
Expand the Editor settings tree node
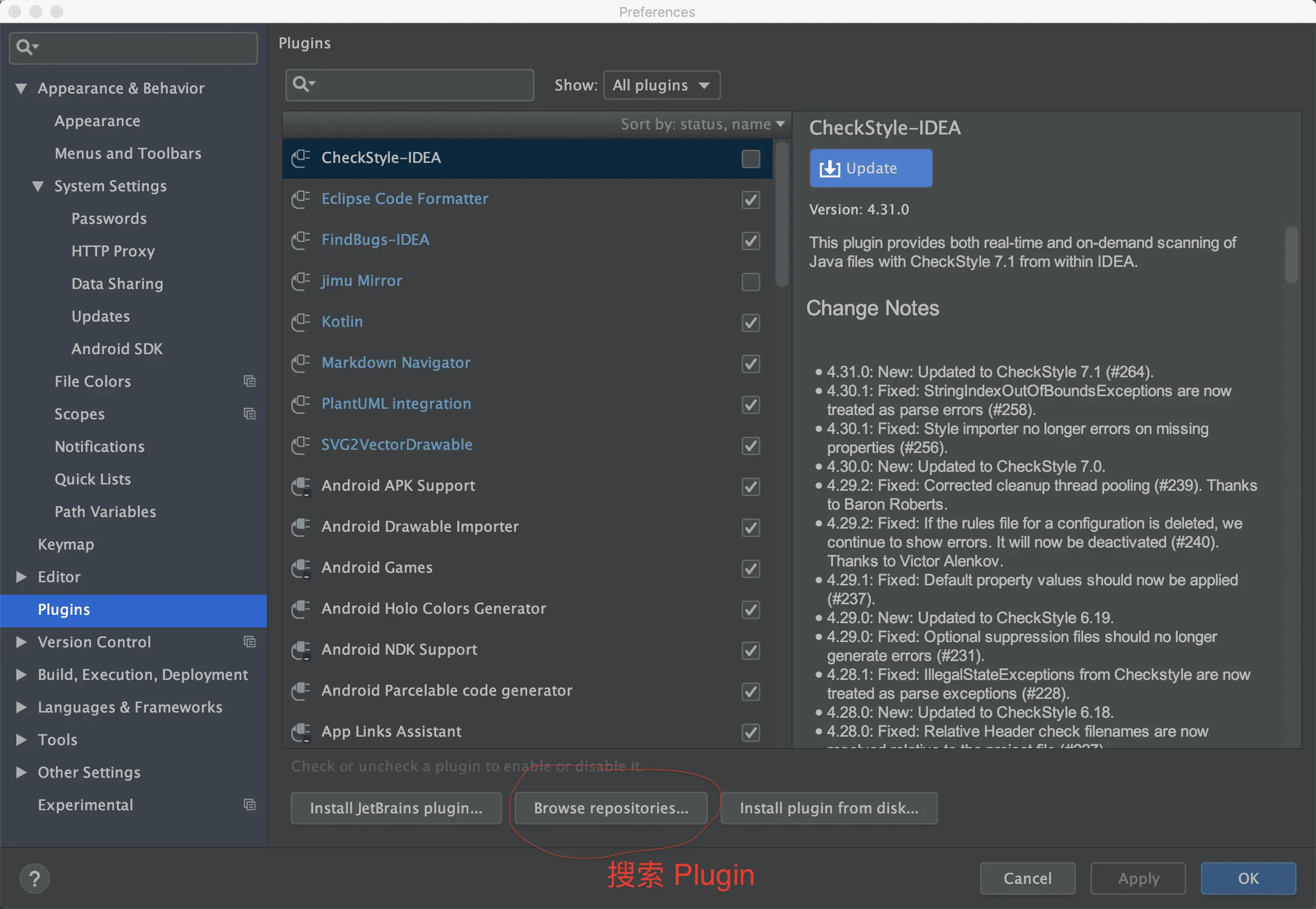[22, 577]
